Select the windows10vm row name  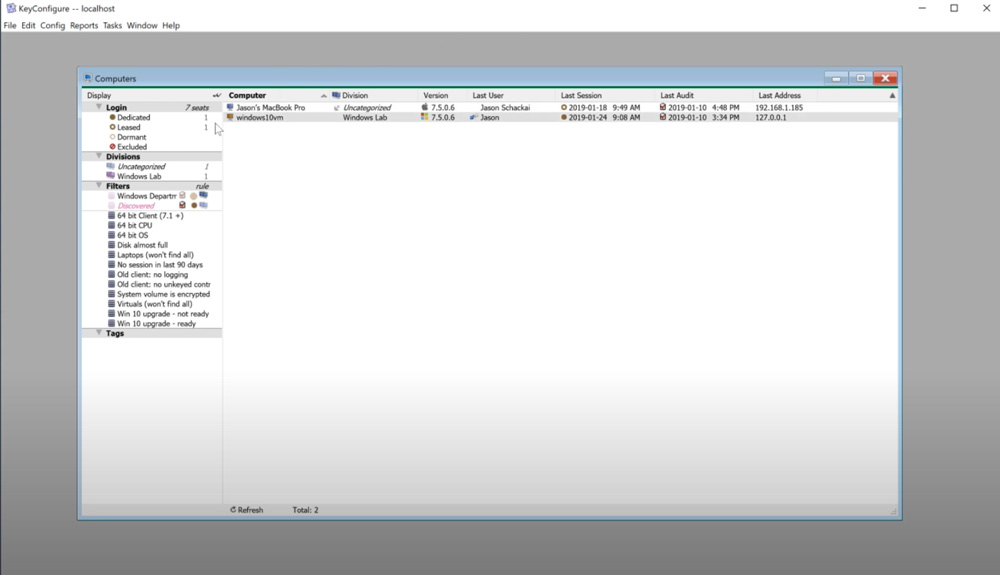pos(260,117)
